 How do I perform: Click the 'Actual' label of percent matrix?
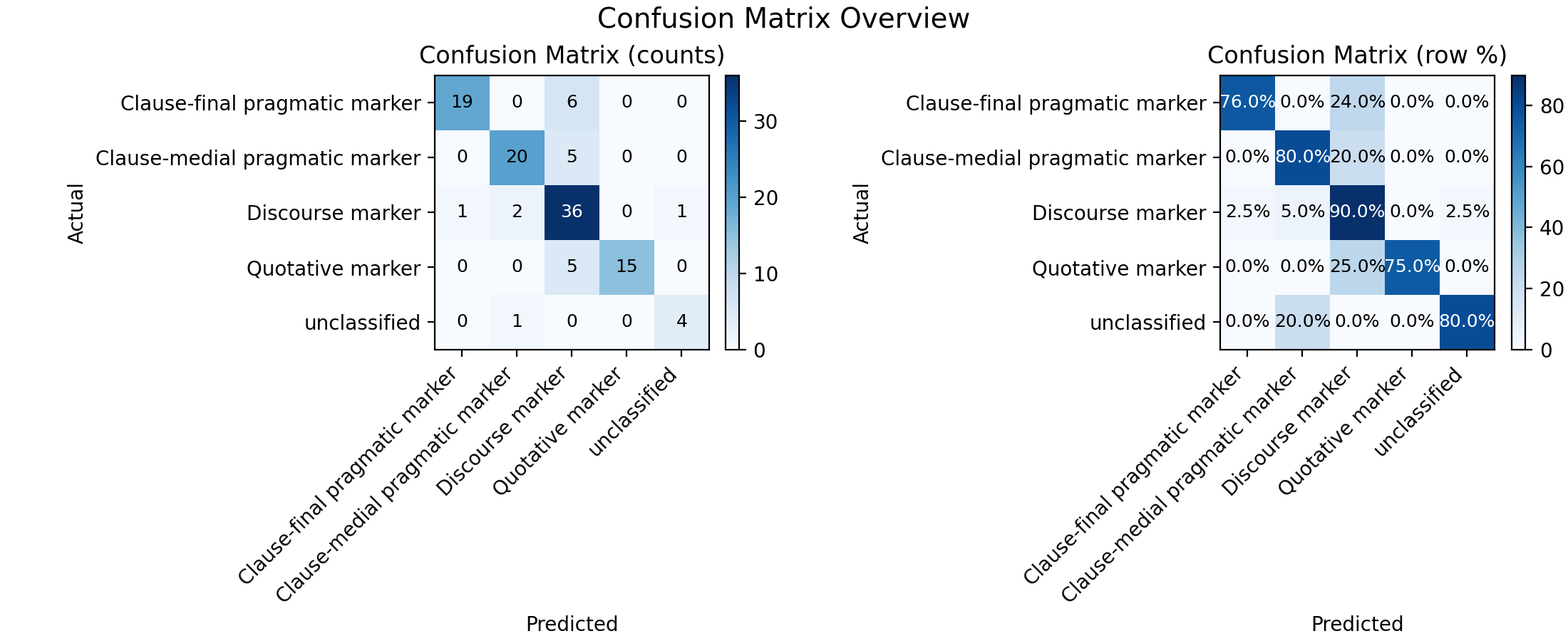[x=862, y=213]
